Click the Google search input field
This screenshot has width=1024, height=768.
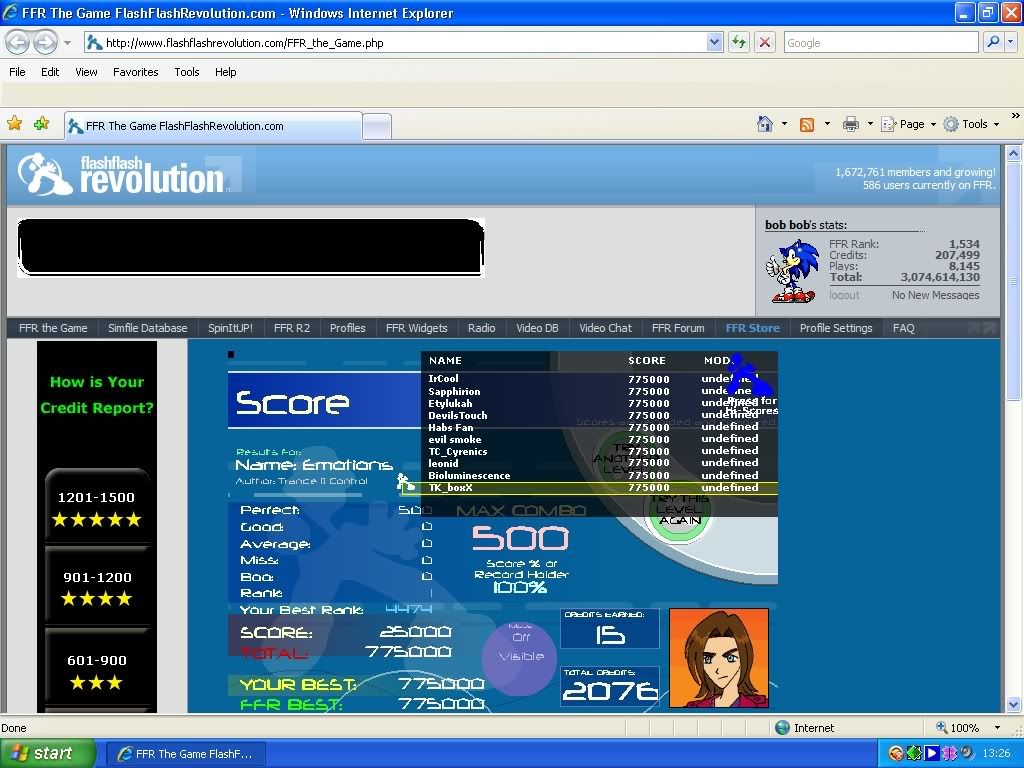point(880,42)
